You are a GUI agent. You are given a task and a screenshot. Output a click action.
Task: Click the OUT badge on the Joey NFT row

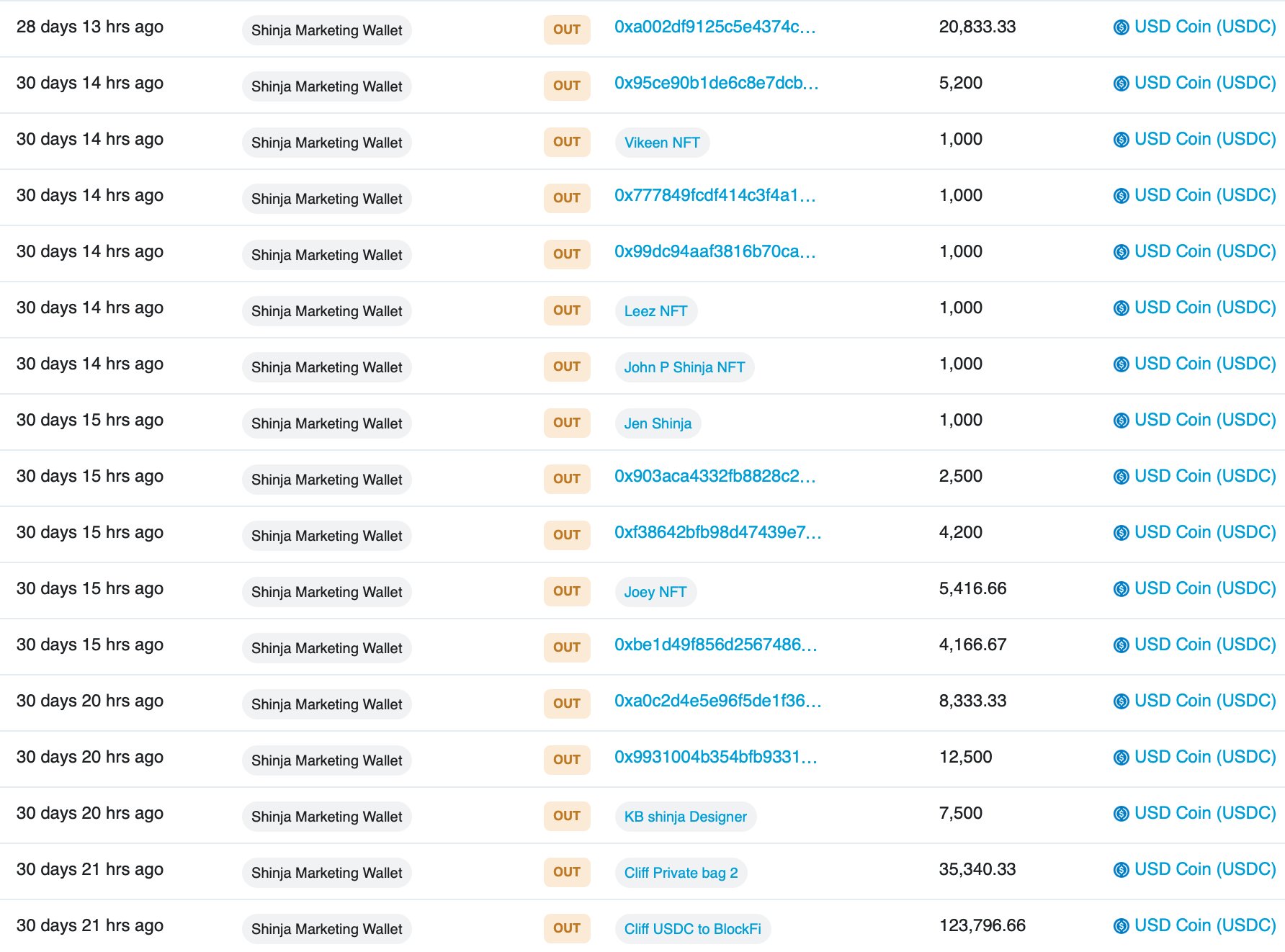[567, 591]
